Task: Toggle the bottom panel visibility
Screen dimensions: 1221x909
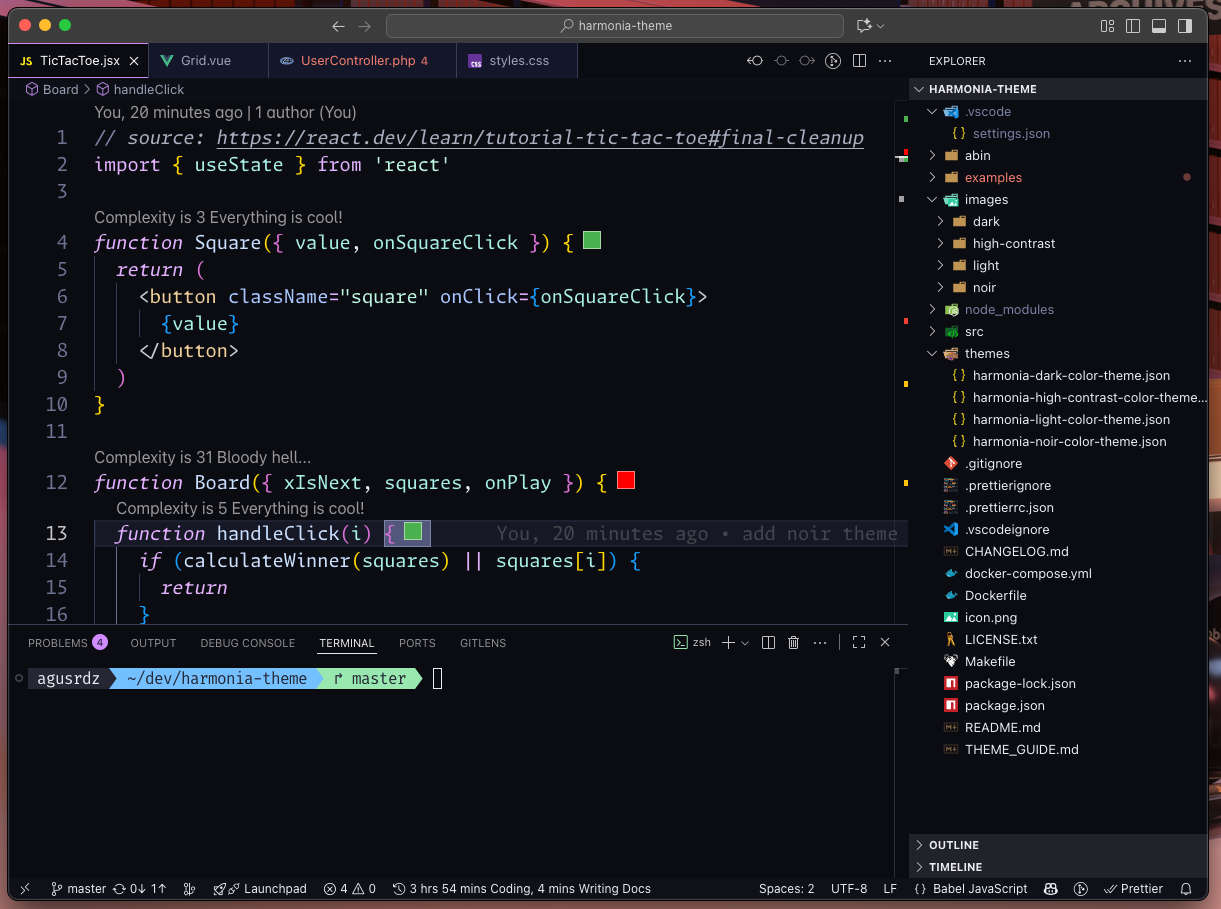Action: click(1159, 26)
